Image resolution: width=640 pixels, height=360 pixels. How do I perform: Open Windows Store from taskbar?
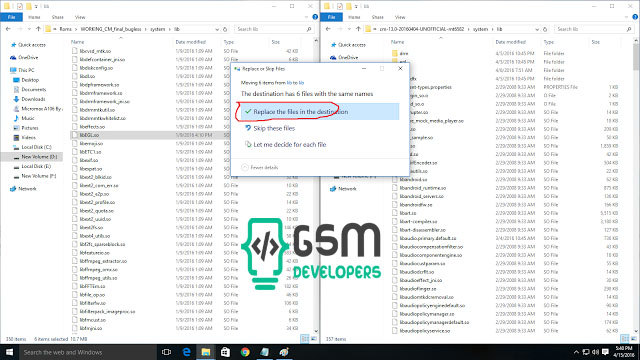point(225,352)
